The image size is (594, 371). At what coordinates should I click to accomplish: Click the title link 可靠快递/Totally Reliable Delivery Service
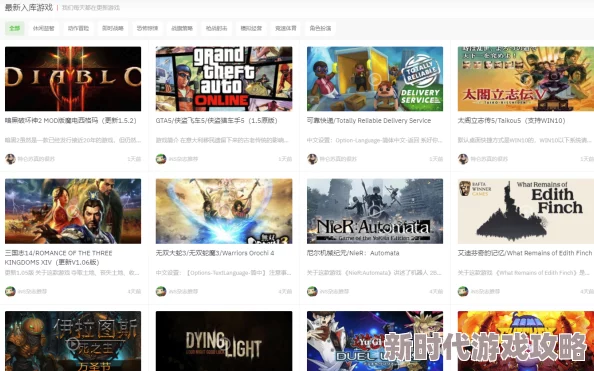(x=369, y=121)
